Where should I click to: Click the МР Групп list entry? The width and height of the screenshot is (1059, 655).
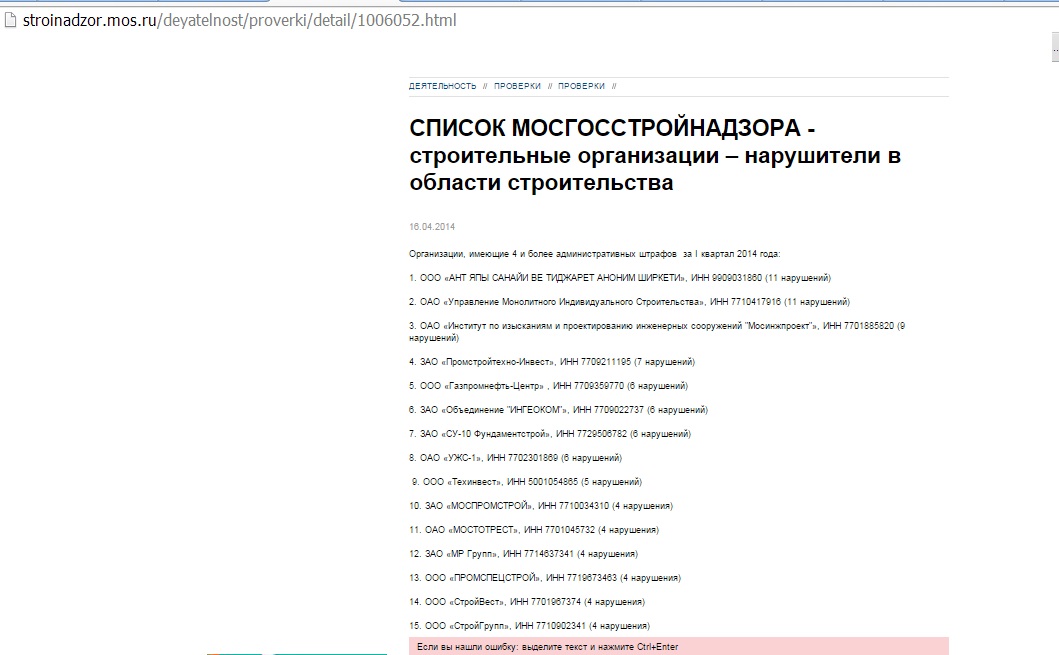point(523,554)
